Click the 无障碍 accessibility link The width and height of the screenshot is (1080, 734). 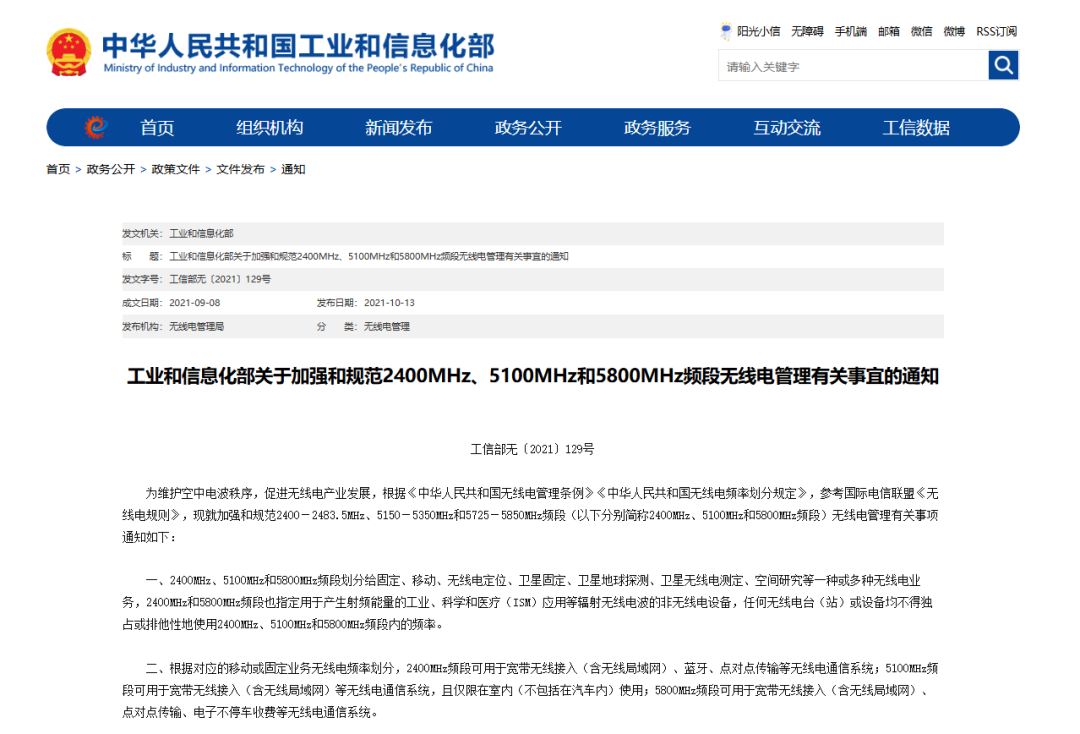[807, 31]
